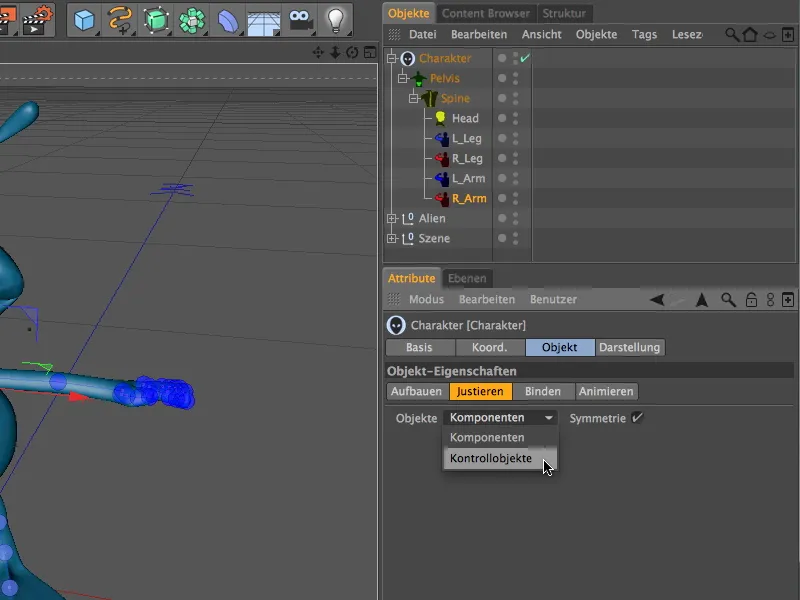Choose Kontrollobjekte from the dropdown list

500,458
